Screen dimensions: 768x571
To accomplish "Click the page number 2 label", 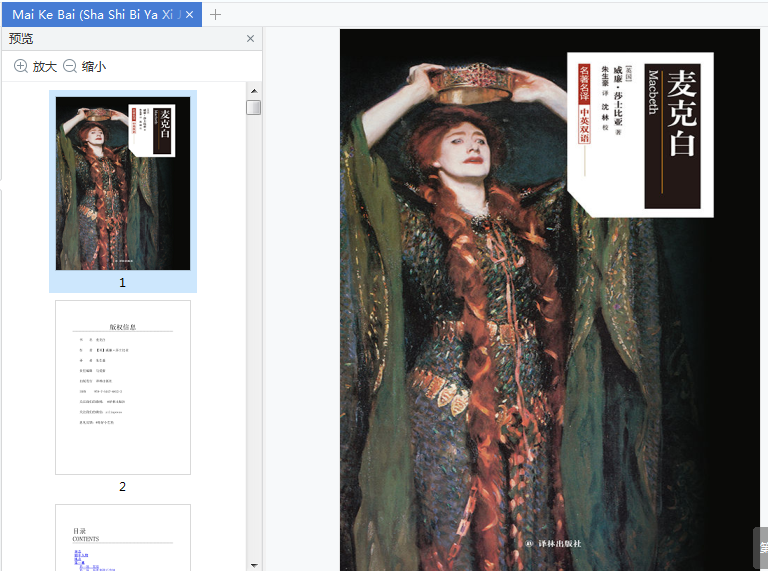I will click(123, 487).
